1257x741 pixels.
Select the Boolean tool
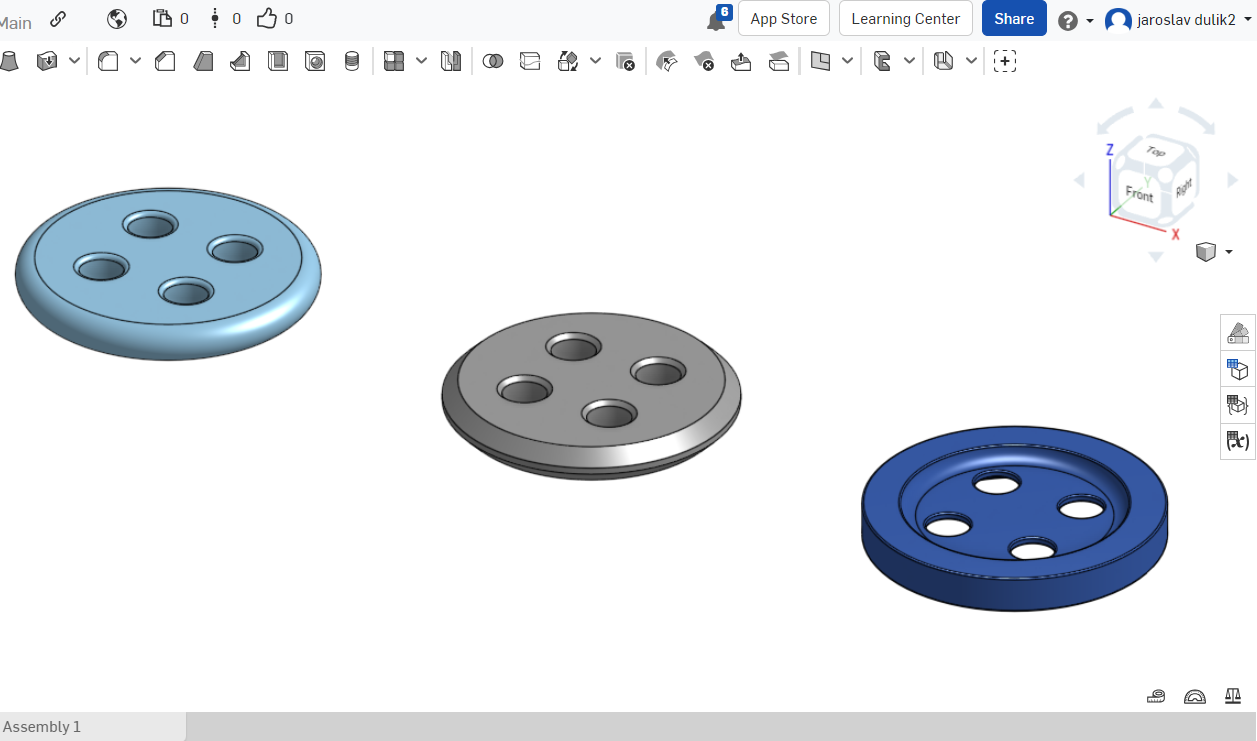(x=493, y=61)
